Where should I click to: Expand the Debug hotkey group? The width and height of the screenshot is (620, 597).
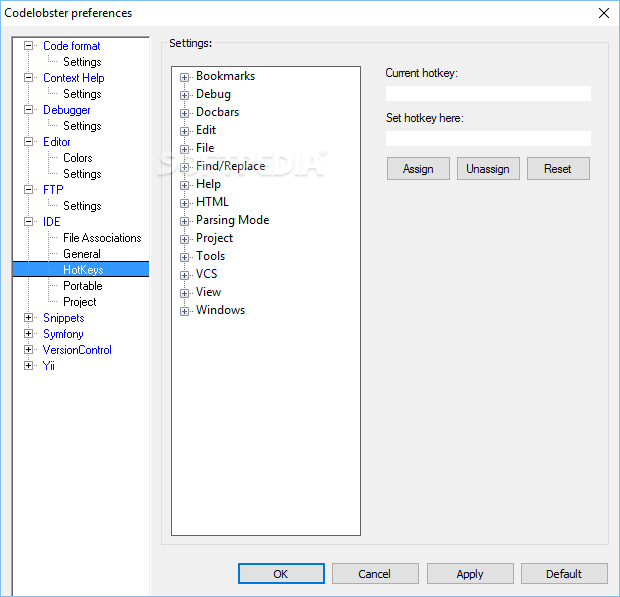[x=184, y=95]
